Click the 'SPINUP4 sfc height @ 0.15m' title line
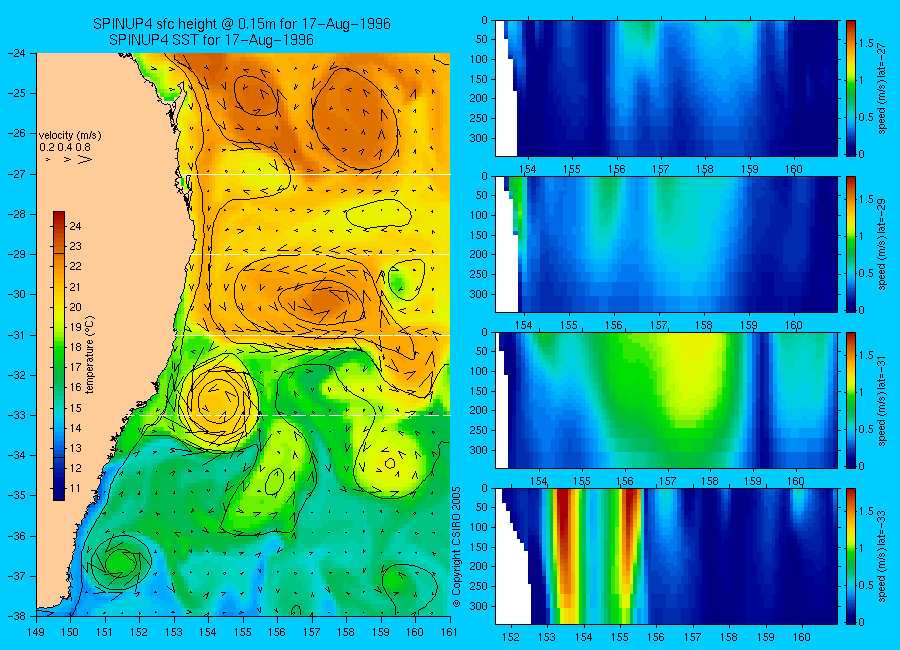The height and width of the screenshot is (650, 900). click(x=242, y=24)
